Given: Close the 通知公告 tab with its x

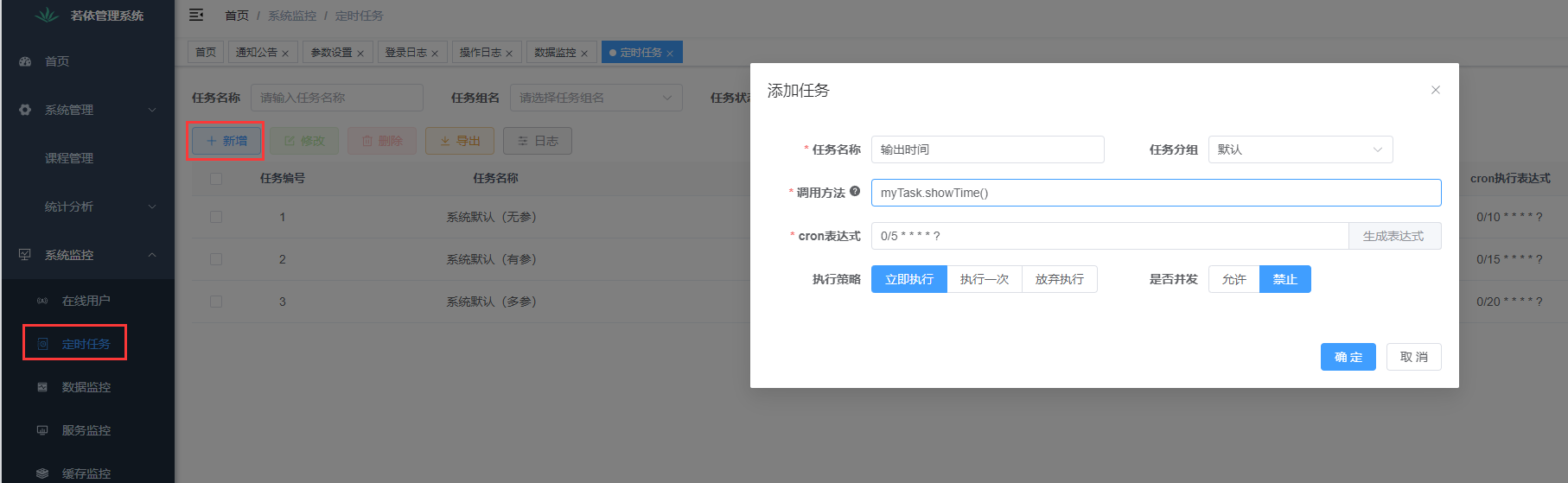Looking at the screenshot, I should click(285, 54).
